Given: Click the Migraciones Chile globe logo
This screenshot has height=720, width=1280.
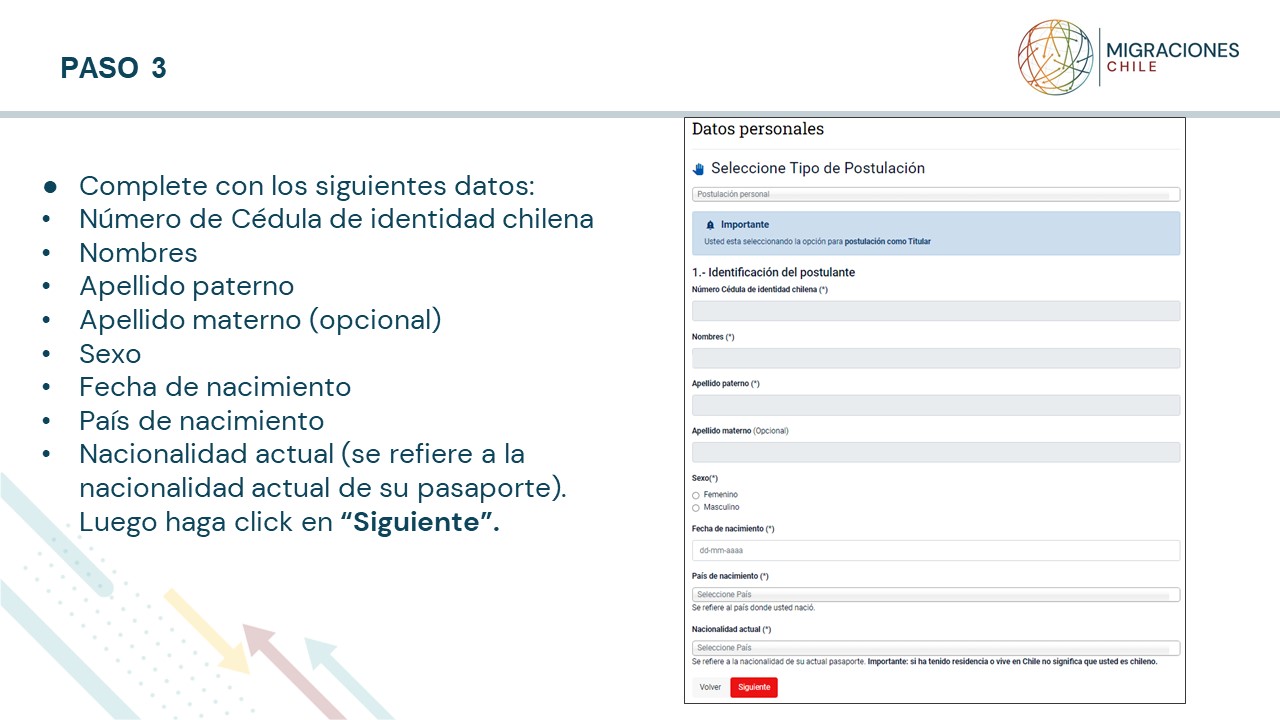Looking at the screenshot, I should pos(1056,58).
